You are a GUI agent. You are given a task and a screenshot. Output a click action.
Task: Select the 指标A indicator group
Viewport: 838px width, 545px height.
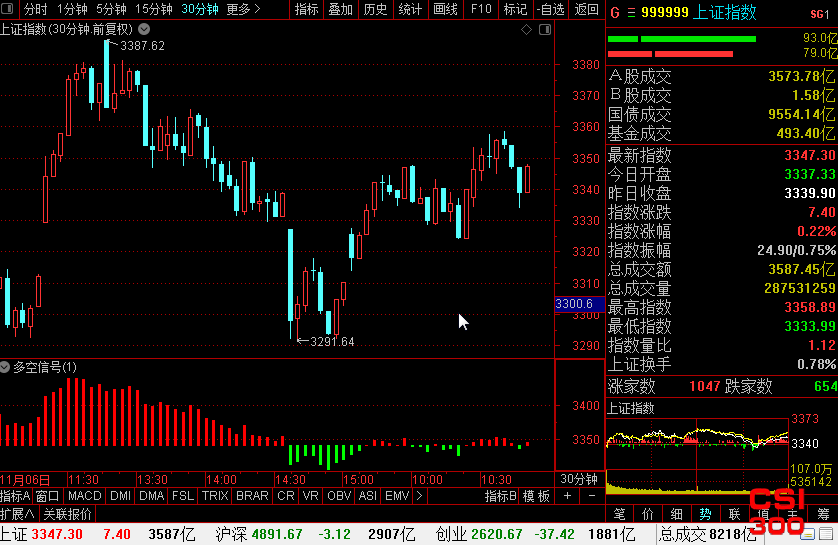coord(15,496)
